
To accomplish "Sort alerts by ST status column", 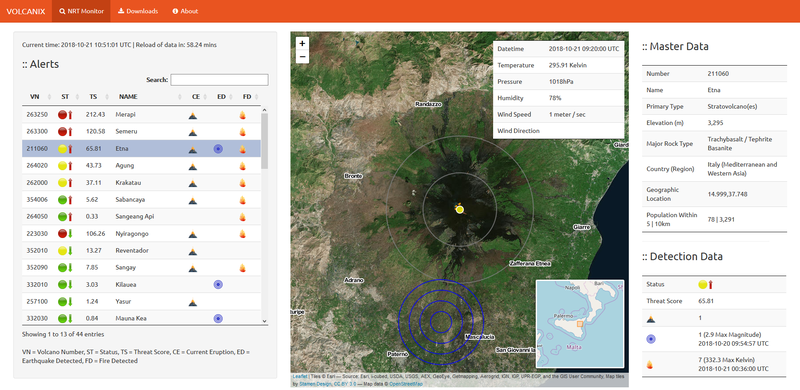I will point(68,96).
